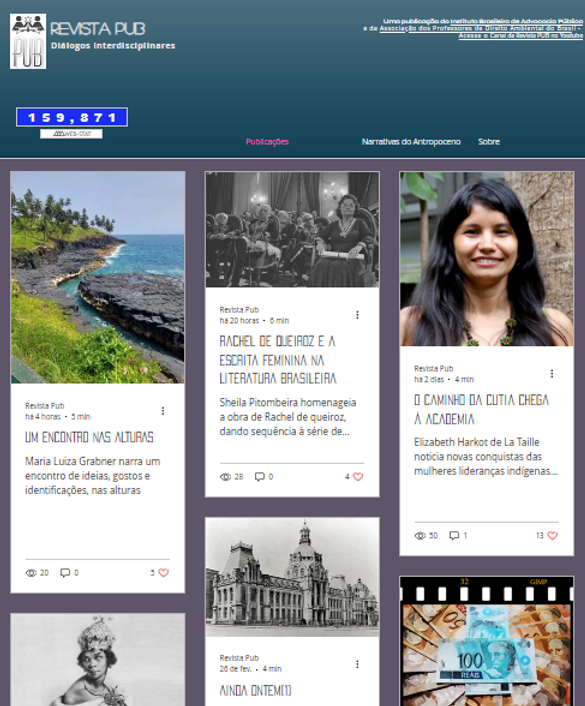Like the Caminho da Cutia post heart

tap(553, 535)
